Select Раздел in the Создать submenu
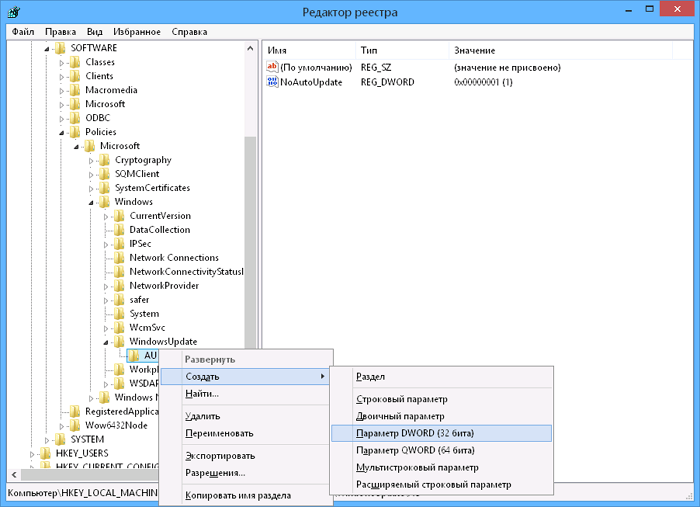The image size is (700, 507). (x=371, y=377)
